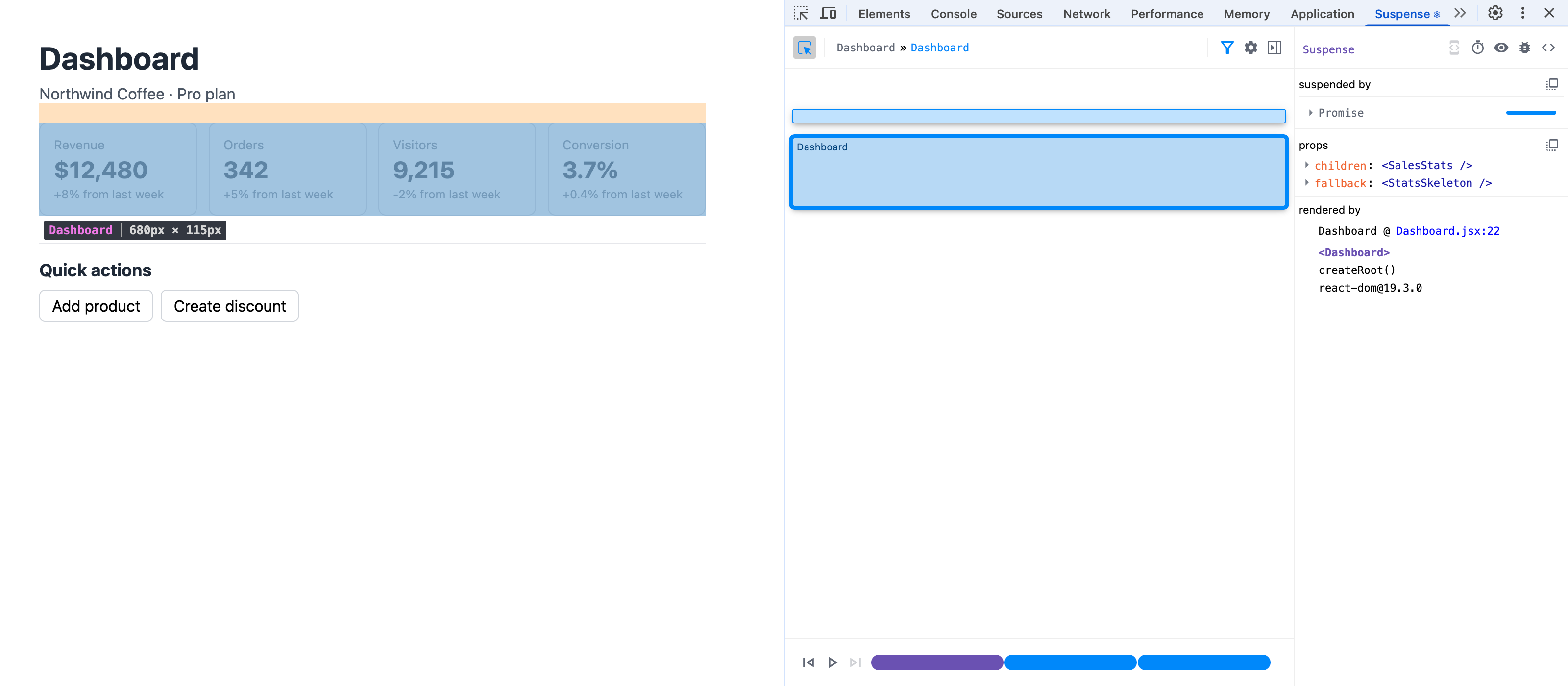Open Suspense panel gear settings
The image size is (1568, 686).
1251,48
